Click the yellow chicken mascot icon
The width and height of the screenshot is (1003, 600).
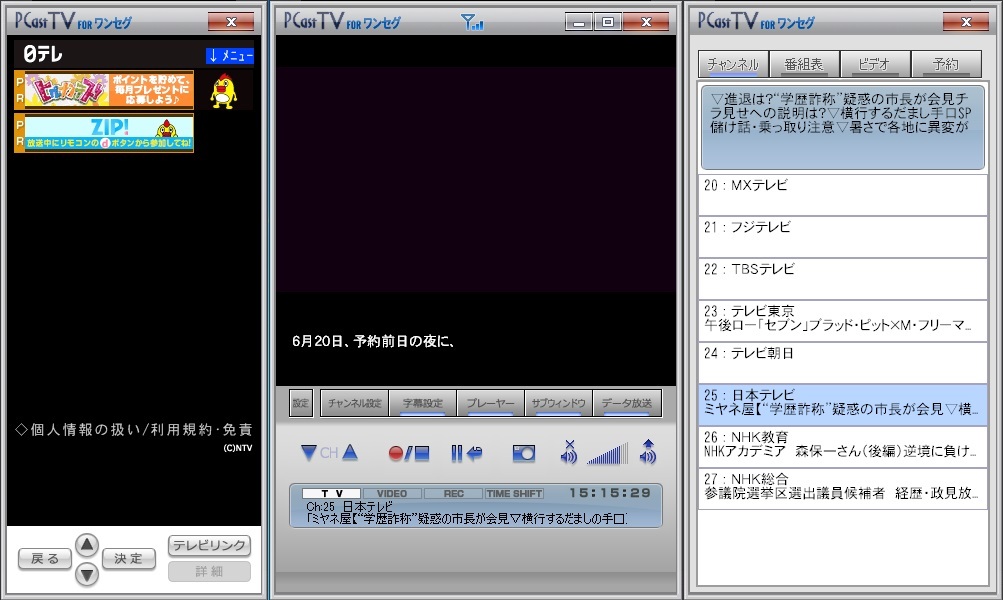click(x=223, y=90)
